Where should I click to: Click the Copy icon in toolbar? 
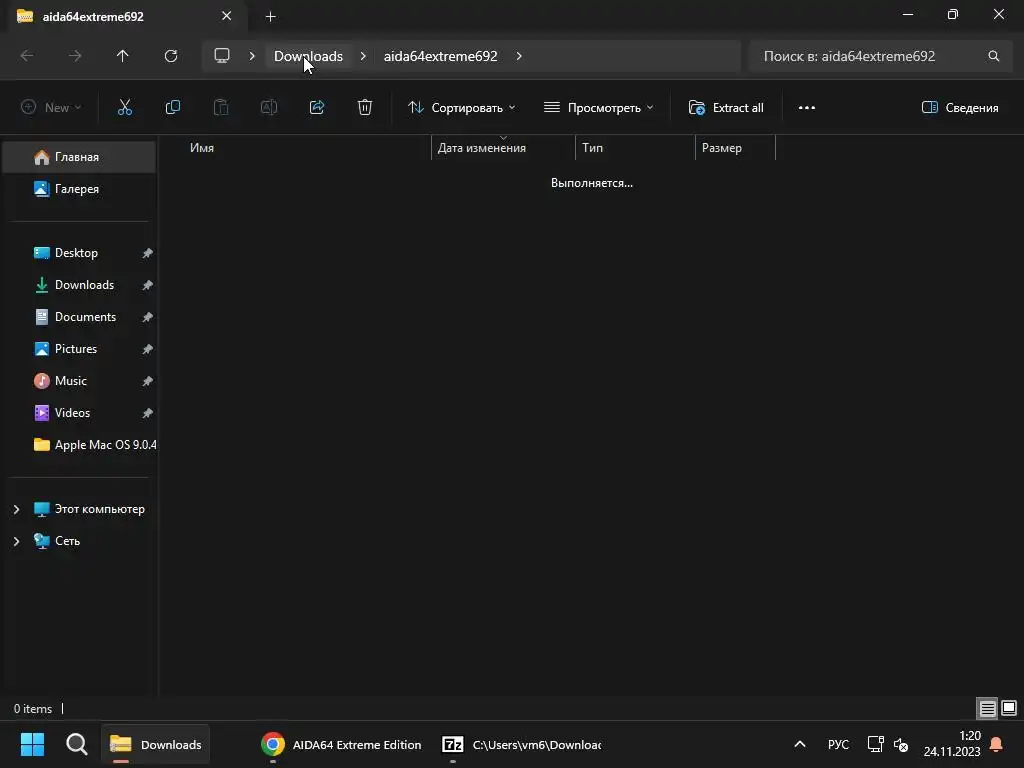172,107
